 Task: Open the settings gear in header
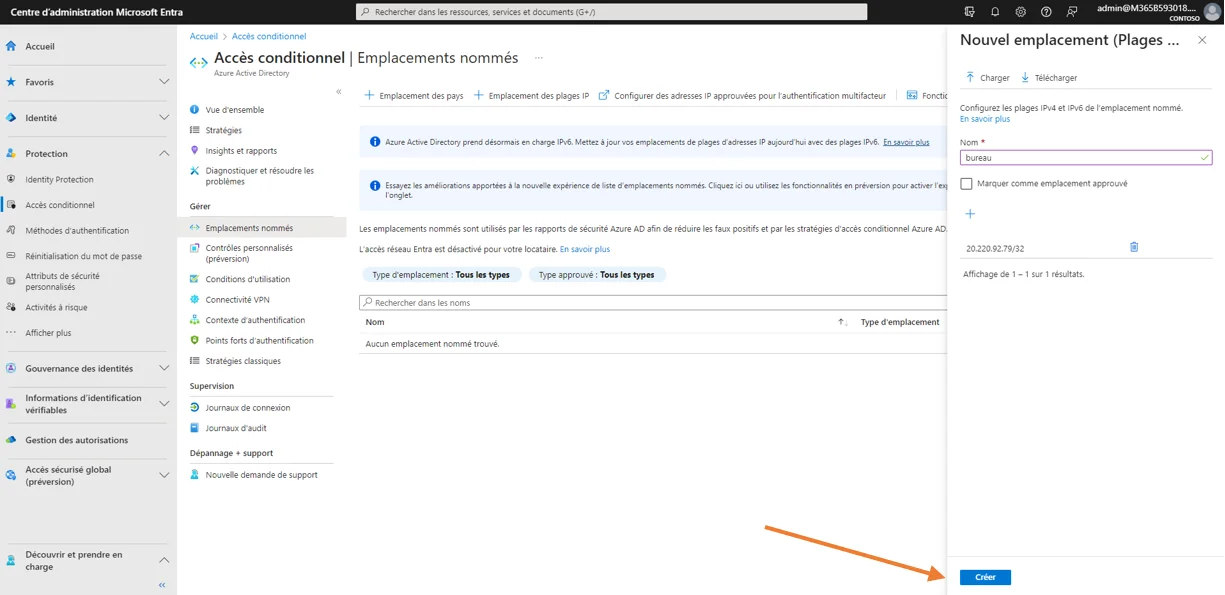pos(1020,12)
